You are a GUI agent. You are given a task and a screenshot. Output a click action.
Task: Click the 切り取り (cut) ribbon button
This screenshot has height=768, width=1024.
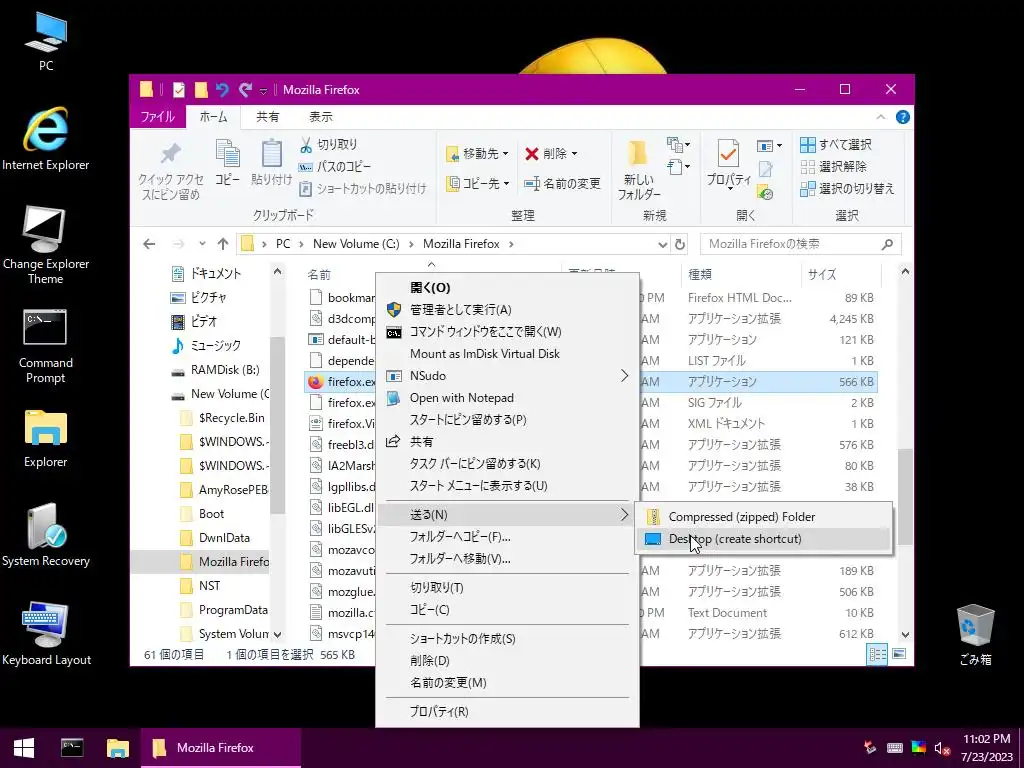click(x=328, y=144)
